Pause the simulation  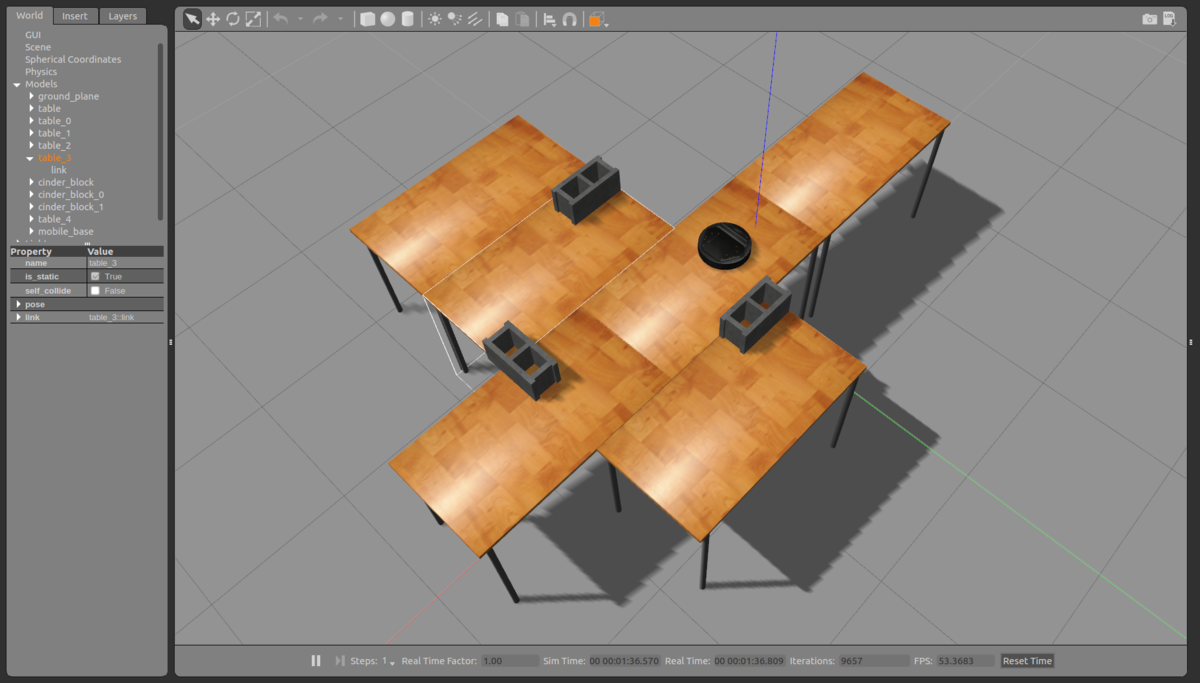coord(316,661)
